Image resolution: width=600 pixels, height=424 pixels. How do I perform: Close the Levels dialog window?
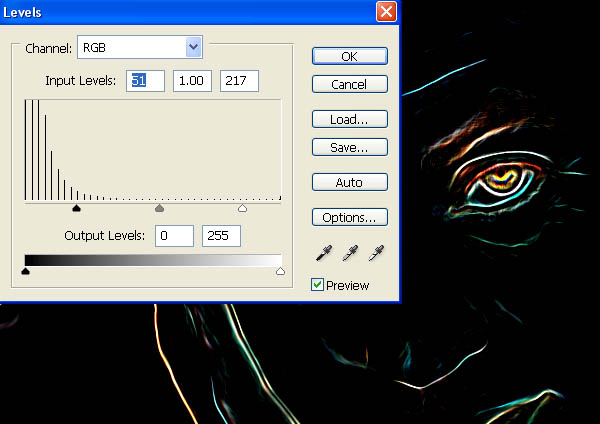point(386,12)
